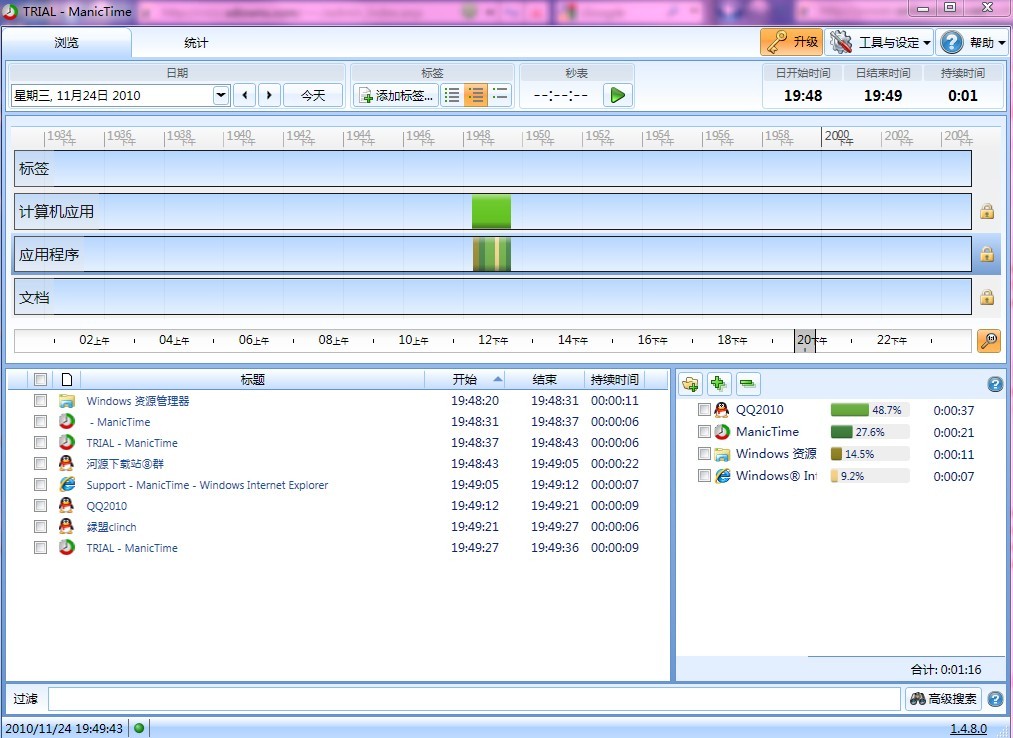Screen dimensions: 1013x738
Task: Click the 添加标签 button
Action: (x=396, y=96)
